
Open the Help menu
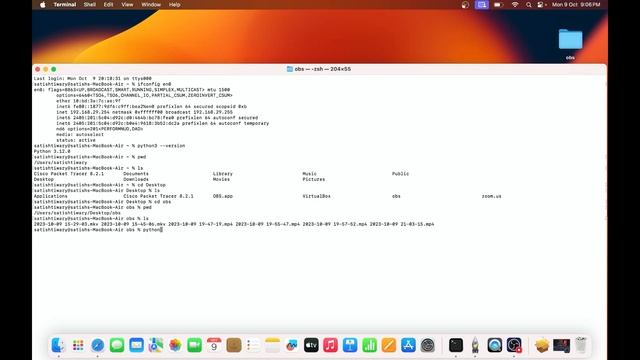tap(174, 4)
